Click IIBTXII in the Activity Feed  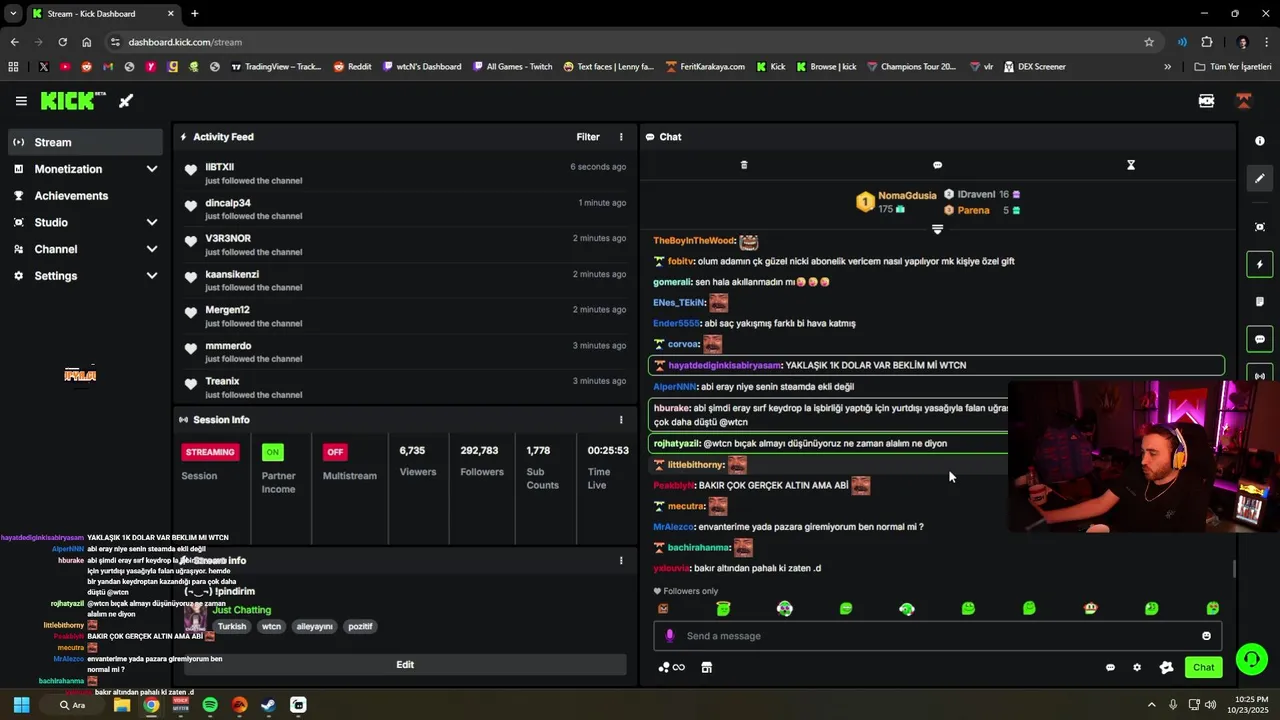tap(220, 167)
